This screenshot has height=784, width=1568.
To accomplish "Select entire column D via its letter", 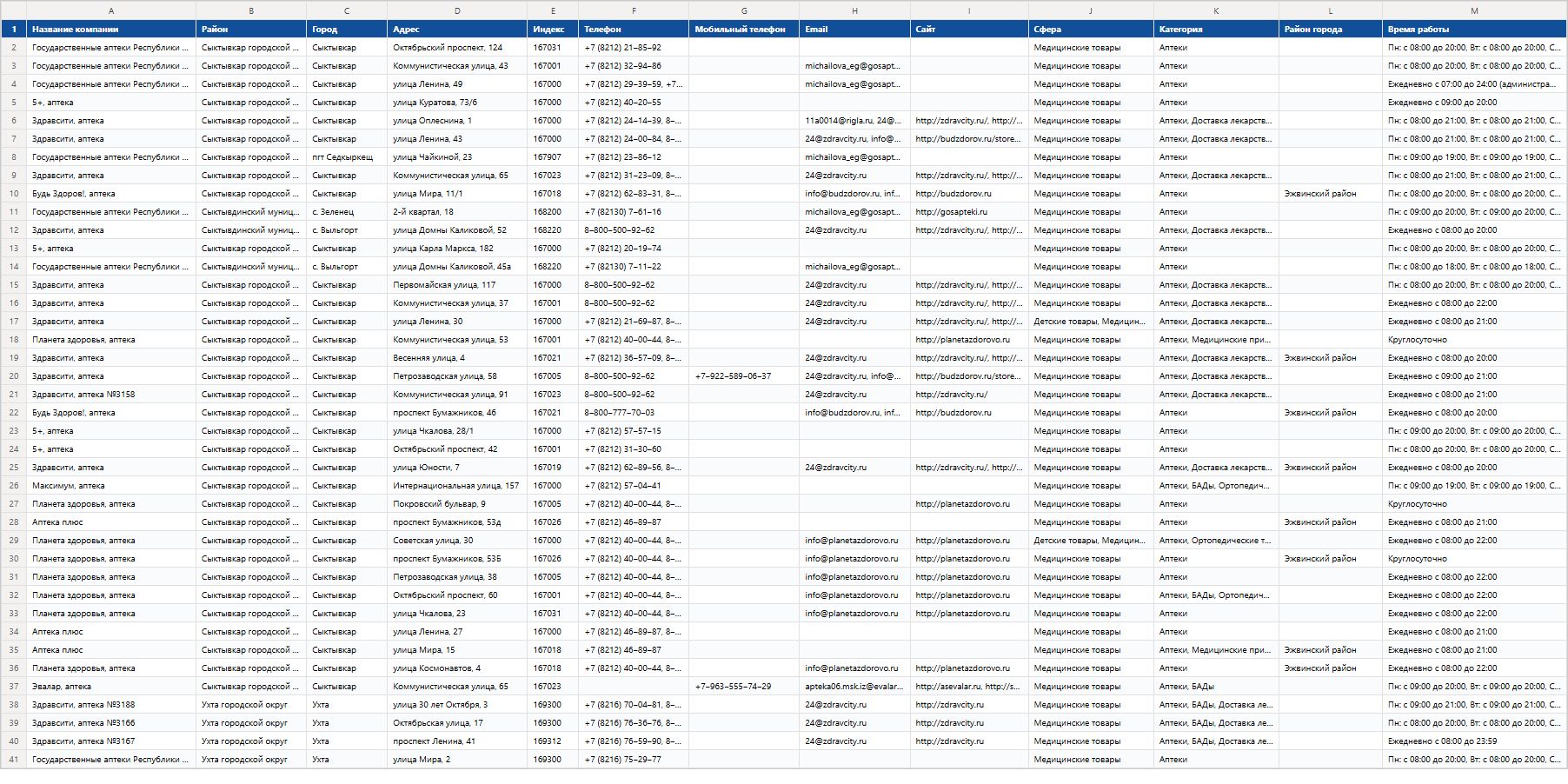I will (457, 10).
